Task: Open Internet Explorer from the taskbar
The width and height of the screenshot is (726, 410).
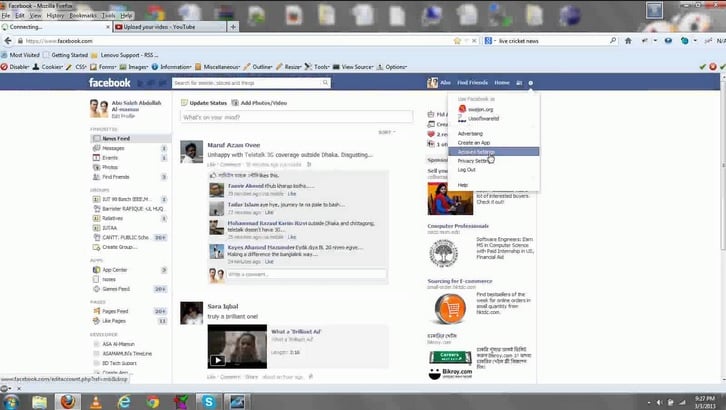Action: pos(124,401)
